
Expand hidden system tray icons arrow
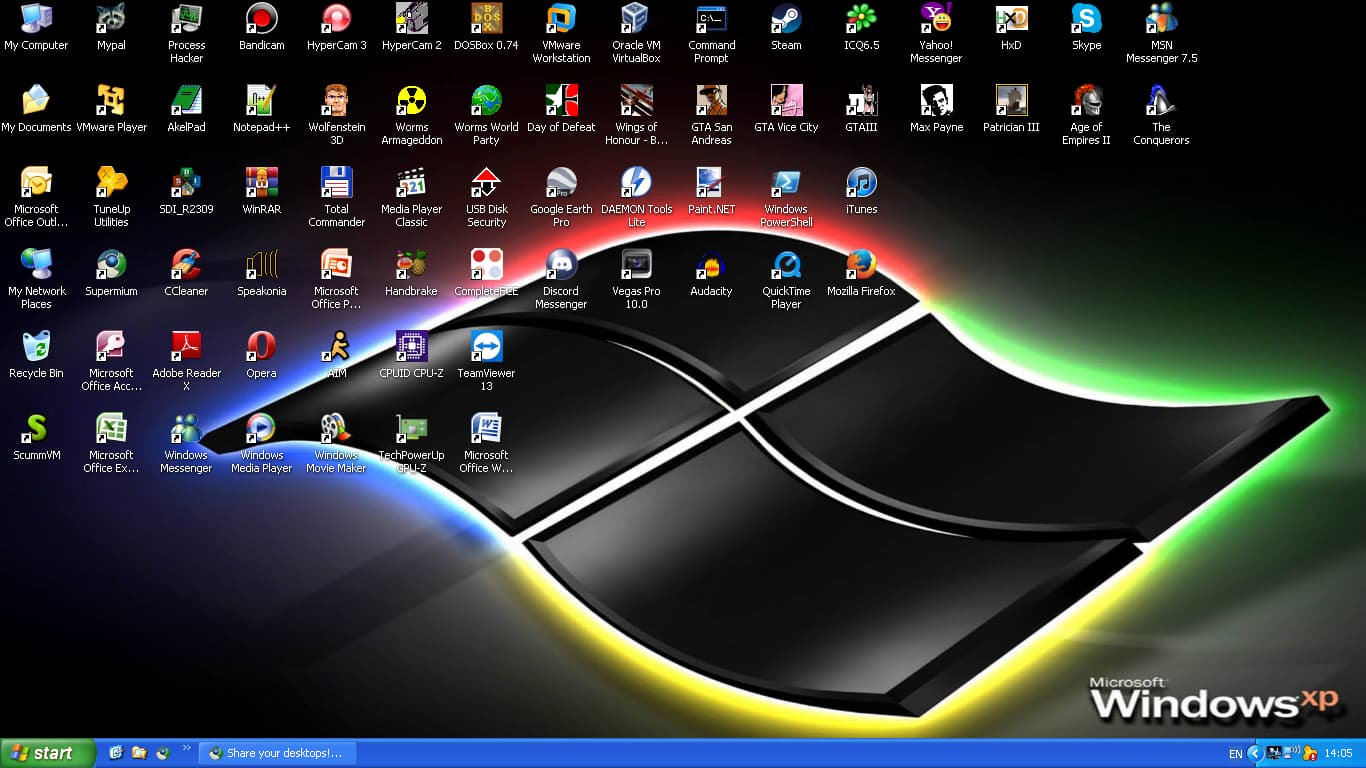coord(1254,753)
